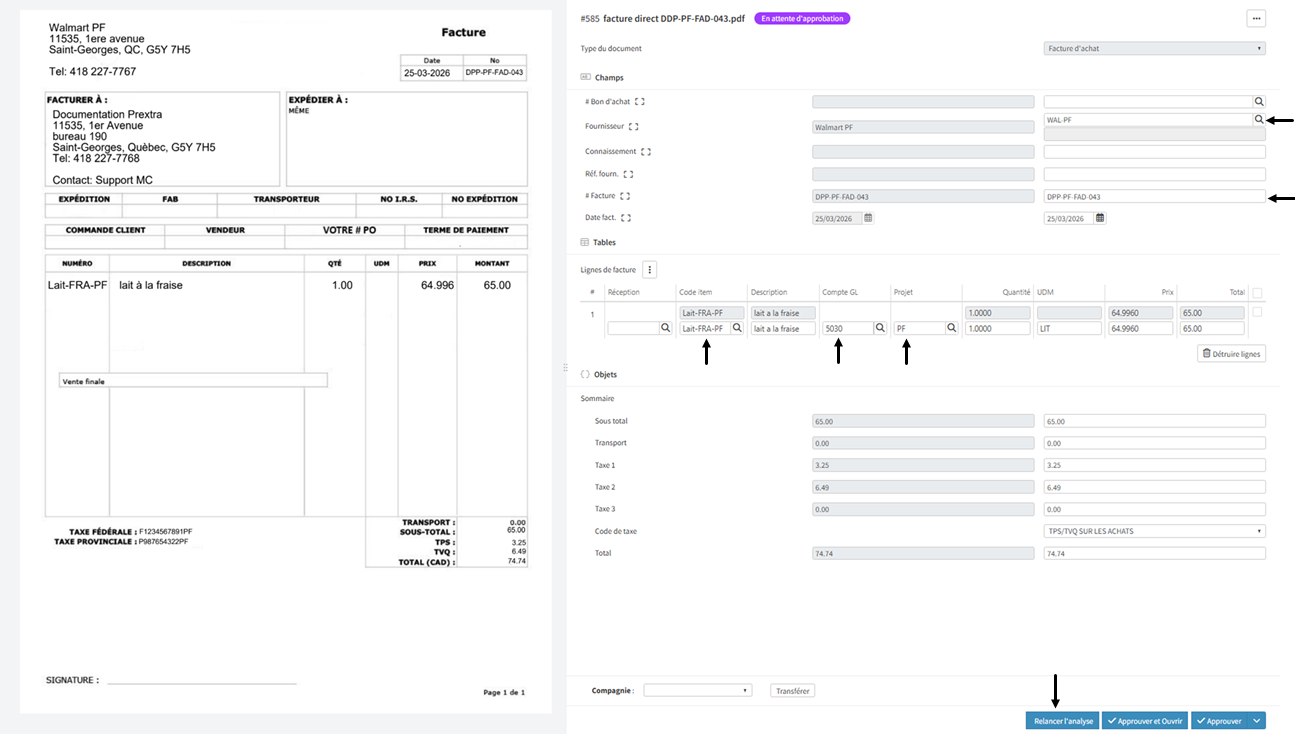
Task: Expand the Approuver split-button arrow
Action: [x=1258, y=720]
